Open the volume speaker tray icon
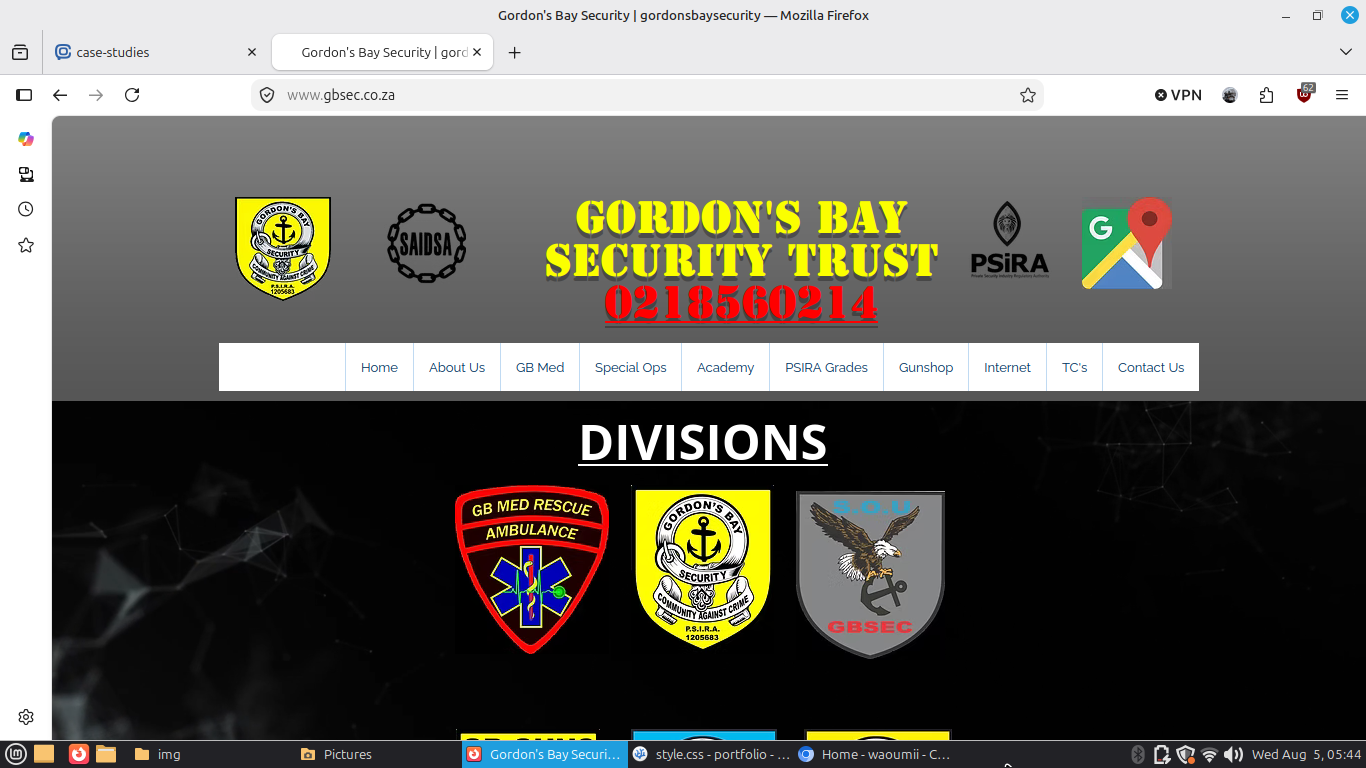Viewport: 1366px width, 768px height. pos(1233,755)
